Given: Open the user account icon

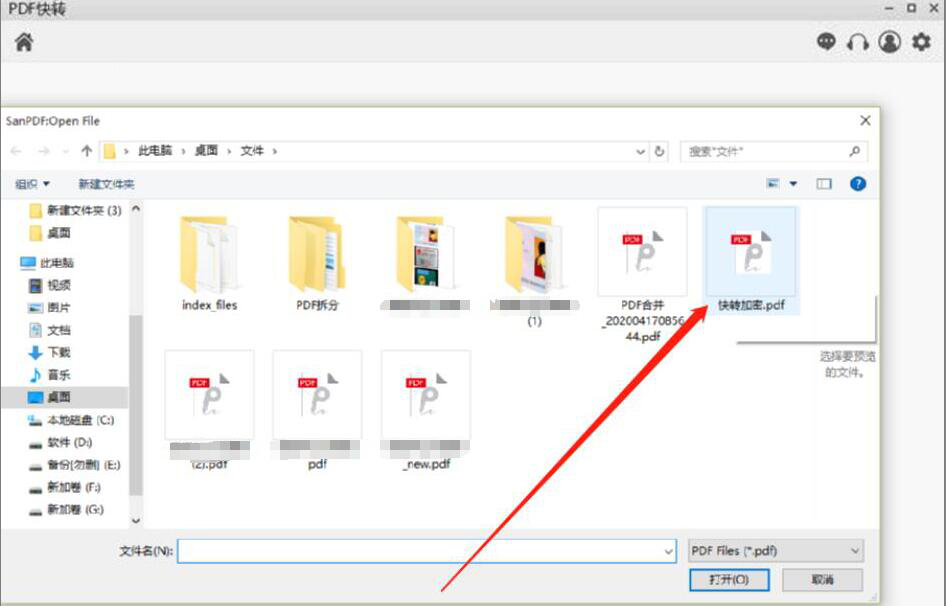Looking at the screenshot, I should pyautogui.click(x=889, y=42).
